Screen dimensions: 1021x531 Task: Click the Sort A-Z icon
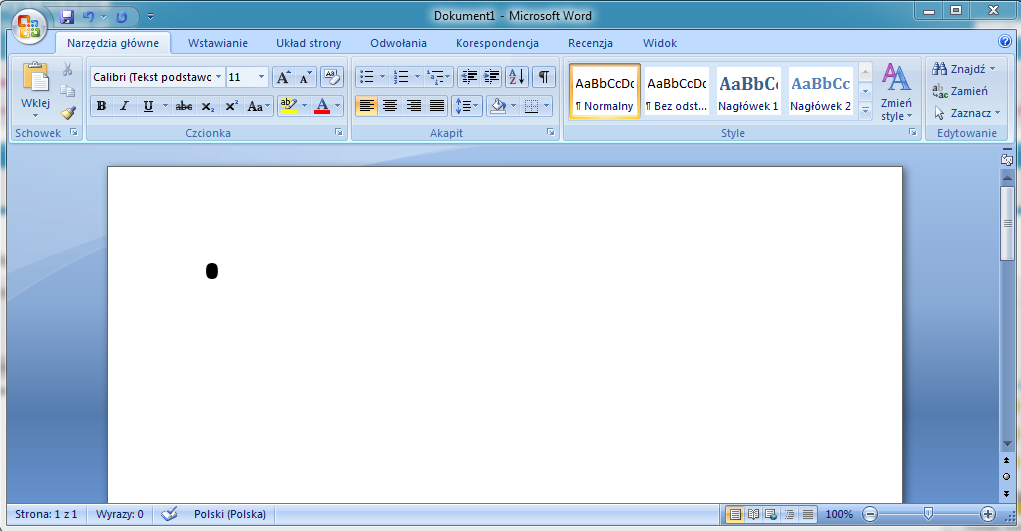(516, 77)
